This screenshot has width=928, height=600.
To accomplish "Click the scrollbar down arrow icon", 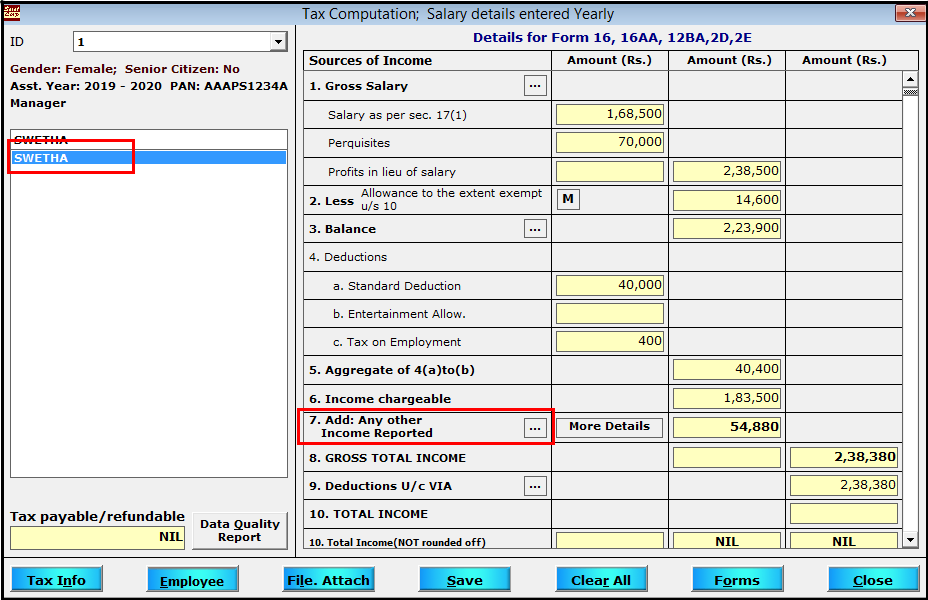I will click(911, 538).
